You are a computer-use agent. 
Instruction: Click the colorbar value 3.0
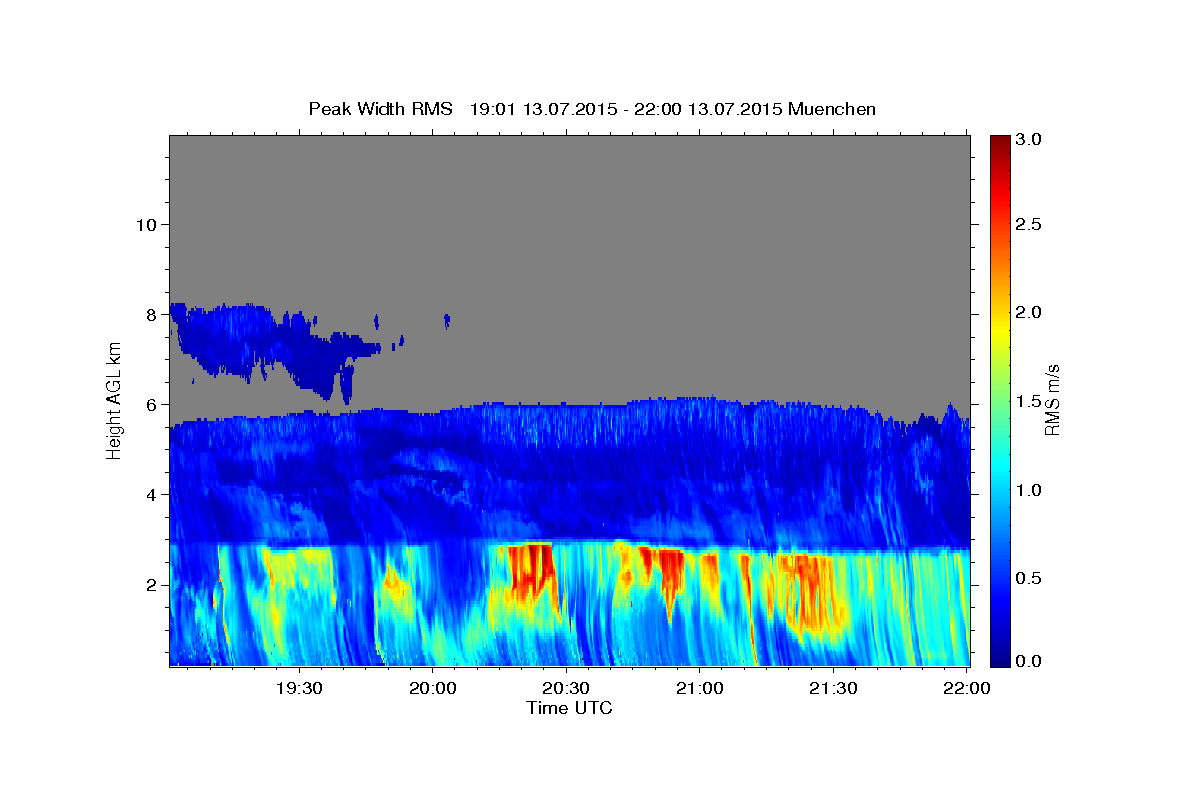1028,139
